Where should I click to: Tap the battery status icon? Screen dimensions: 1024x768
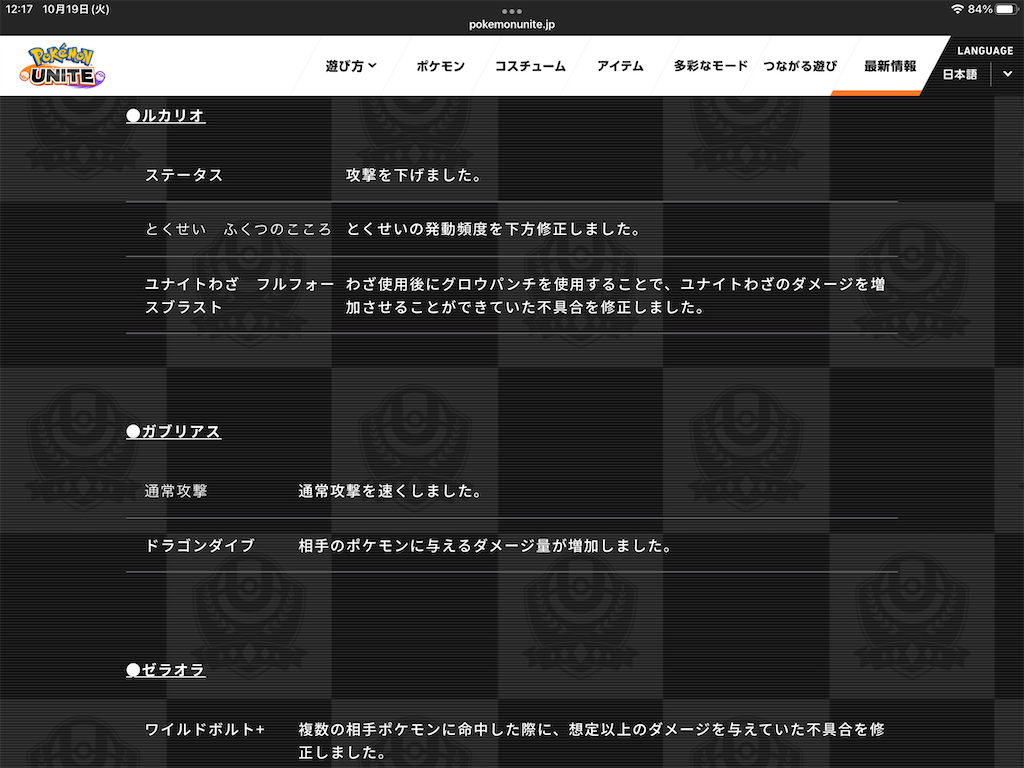pyautogui.click(x=1007, y=9)
